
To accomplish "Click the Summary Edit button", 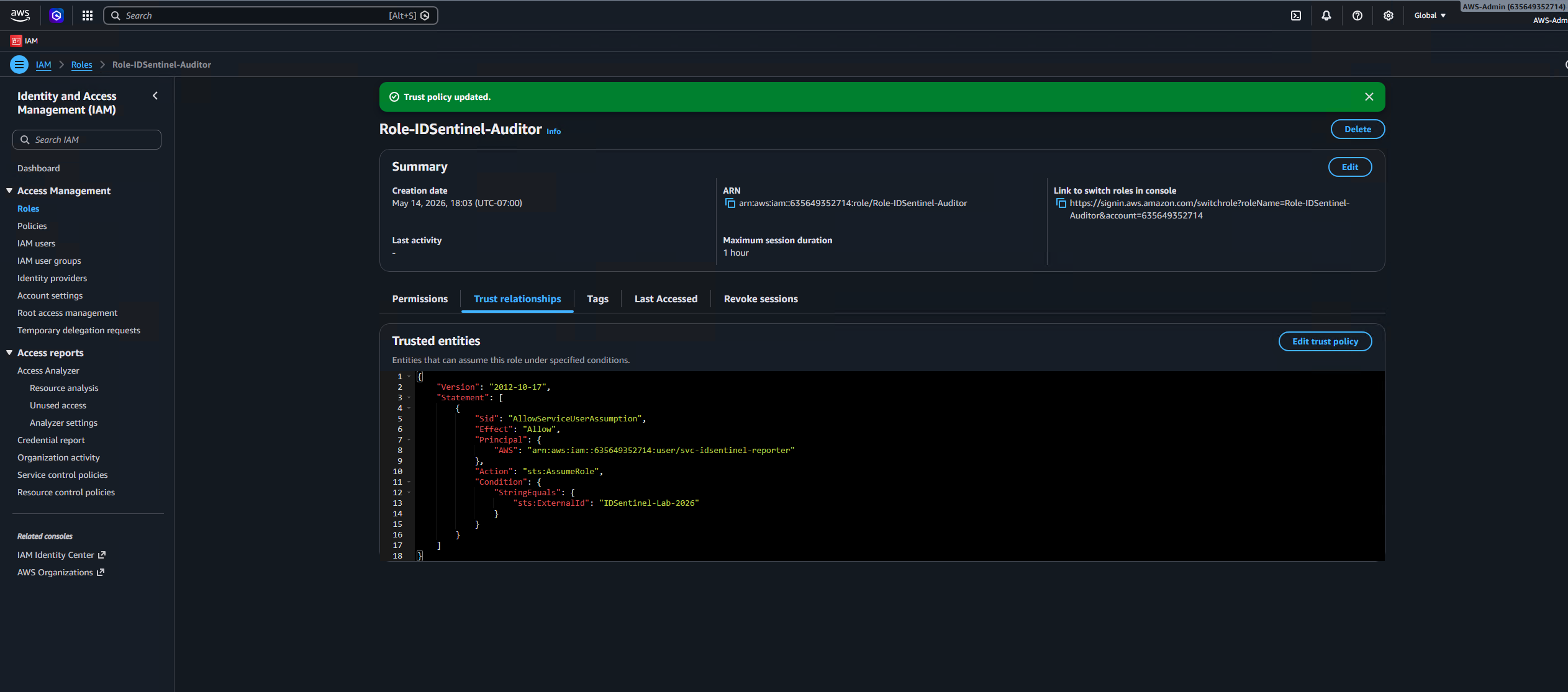I will tap(1349, 167).
